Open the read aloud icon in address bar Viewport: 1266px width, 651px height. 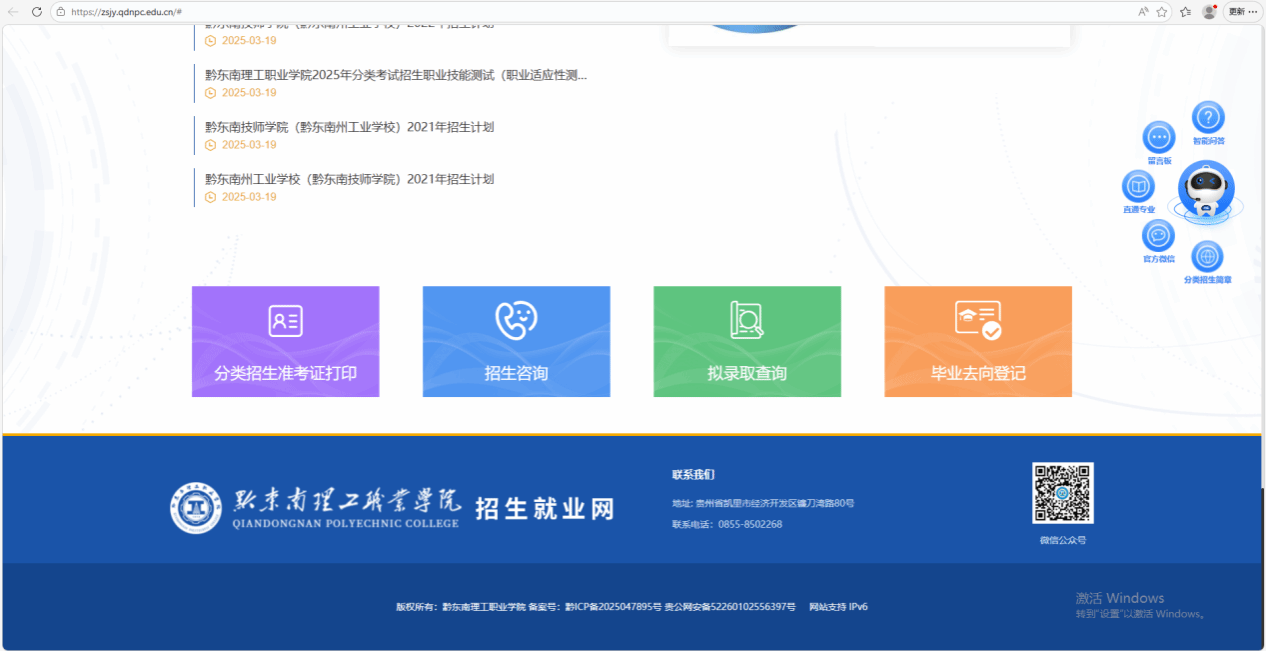(x=1143, y=12)
